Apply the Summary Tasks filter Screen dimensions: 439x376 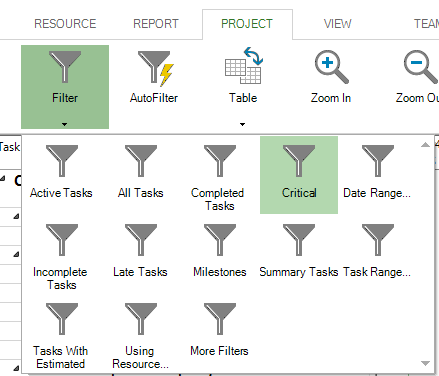point(299,254)
